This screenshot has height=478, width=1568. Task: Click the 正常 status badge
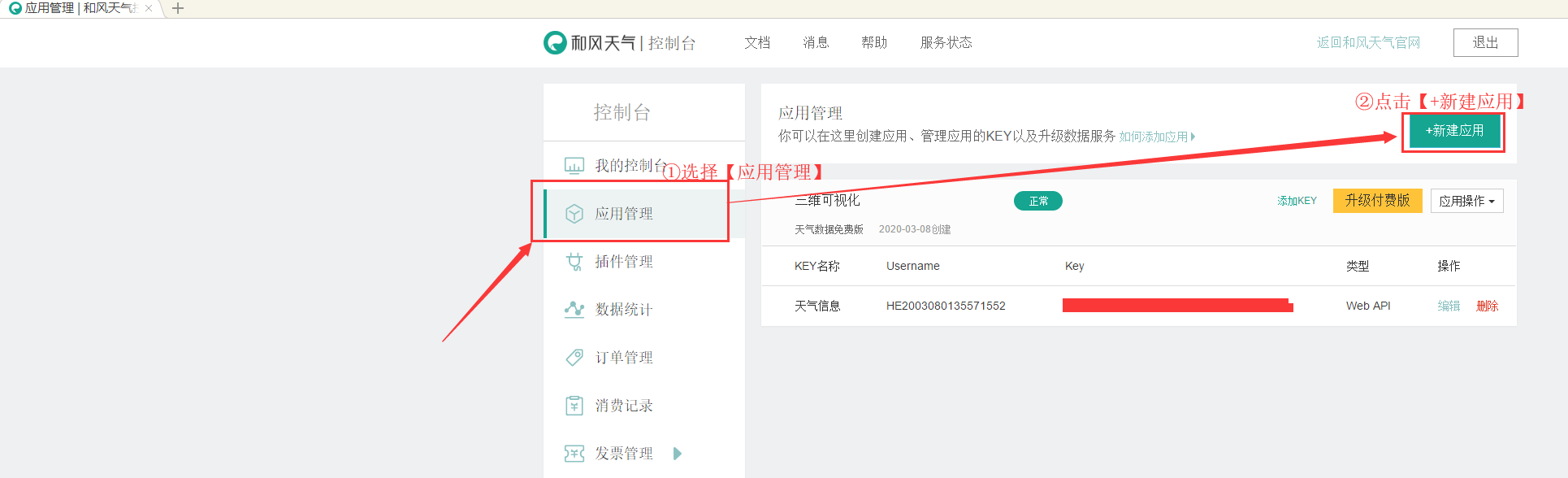click(x=1038, y=201)
